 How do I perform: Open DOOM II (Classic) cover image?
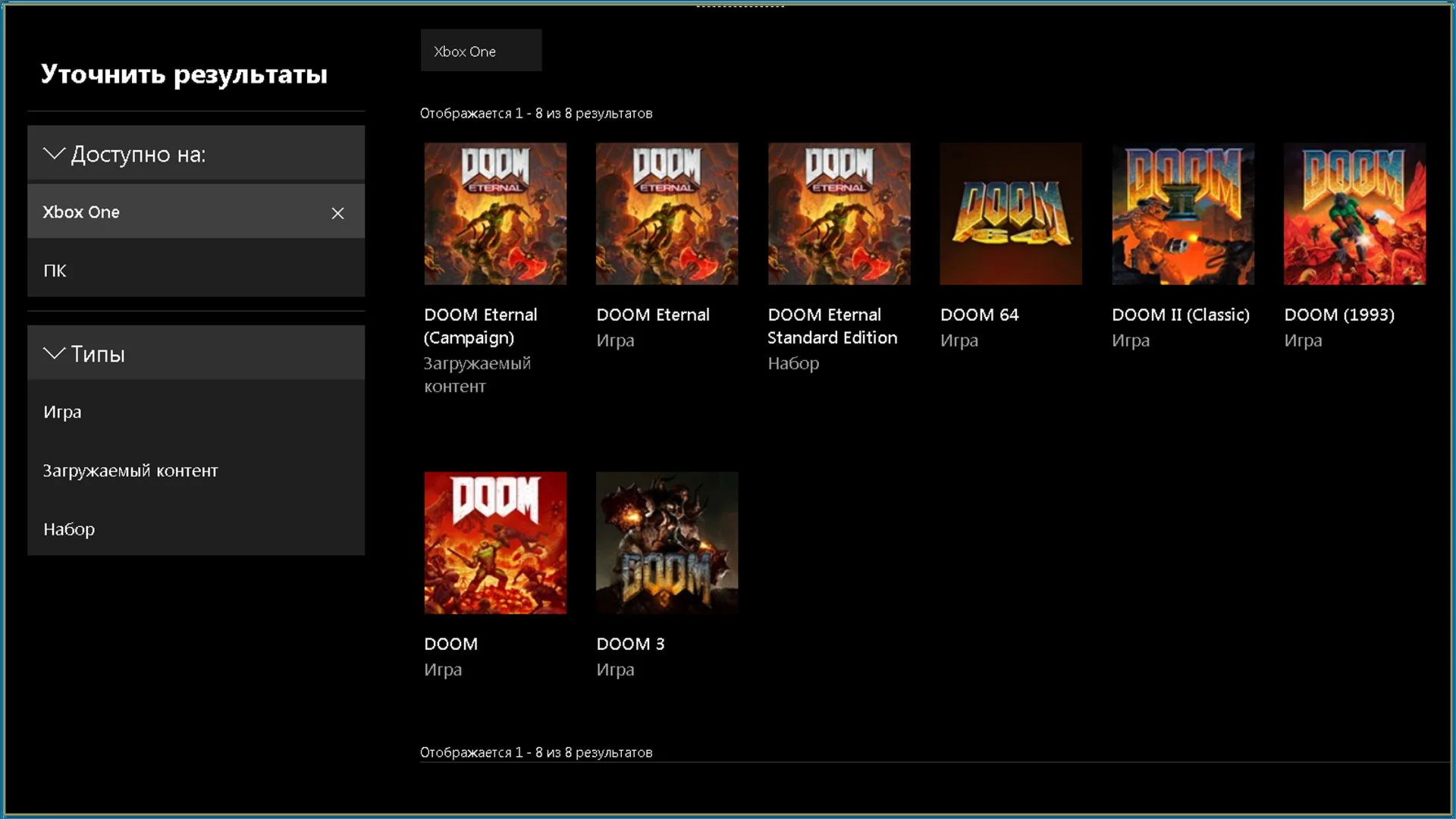pos(1182,214)
